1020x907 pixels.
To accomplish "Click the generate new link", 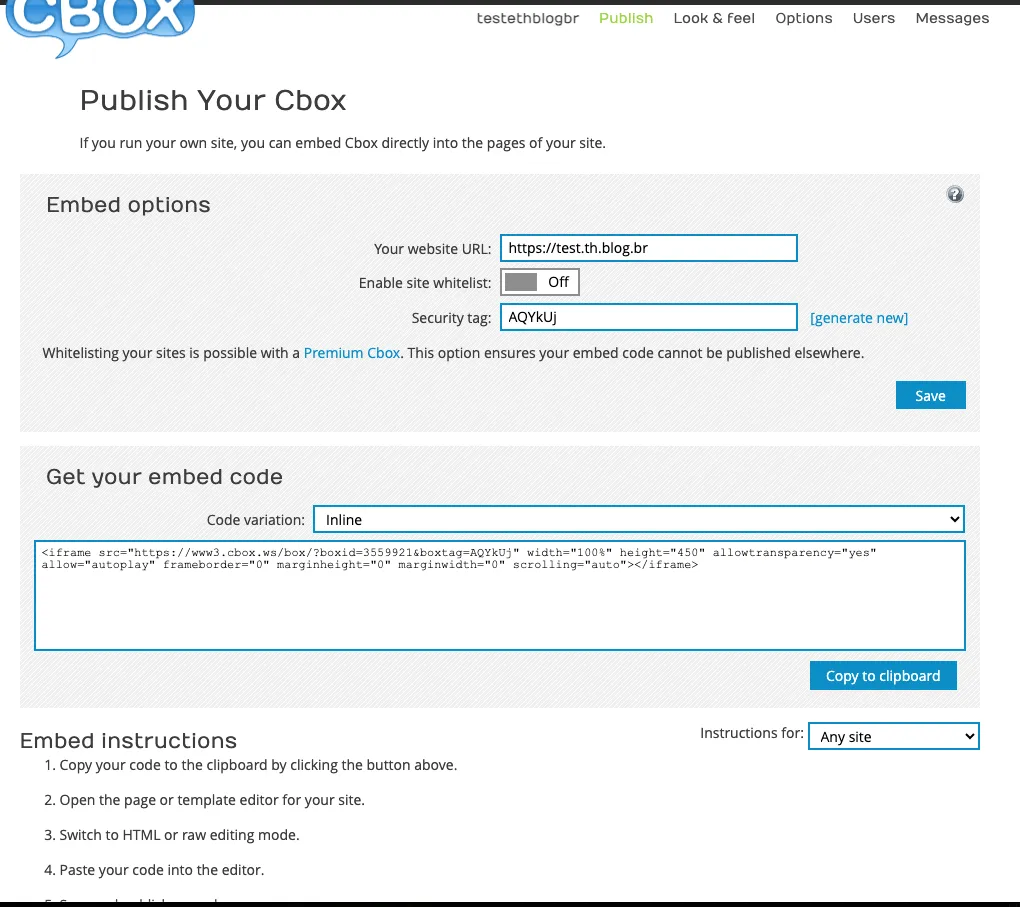I will (x=859, y=318).
